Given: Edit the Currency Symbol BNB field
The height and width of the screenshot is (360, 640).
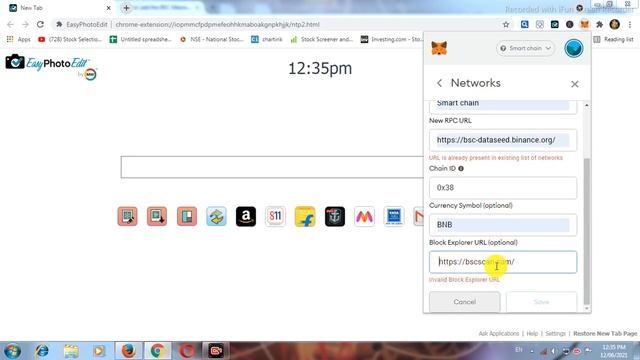Looking at the screenshot, I should (503, 225).
